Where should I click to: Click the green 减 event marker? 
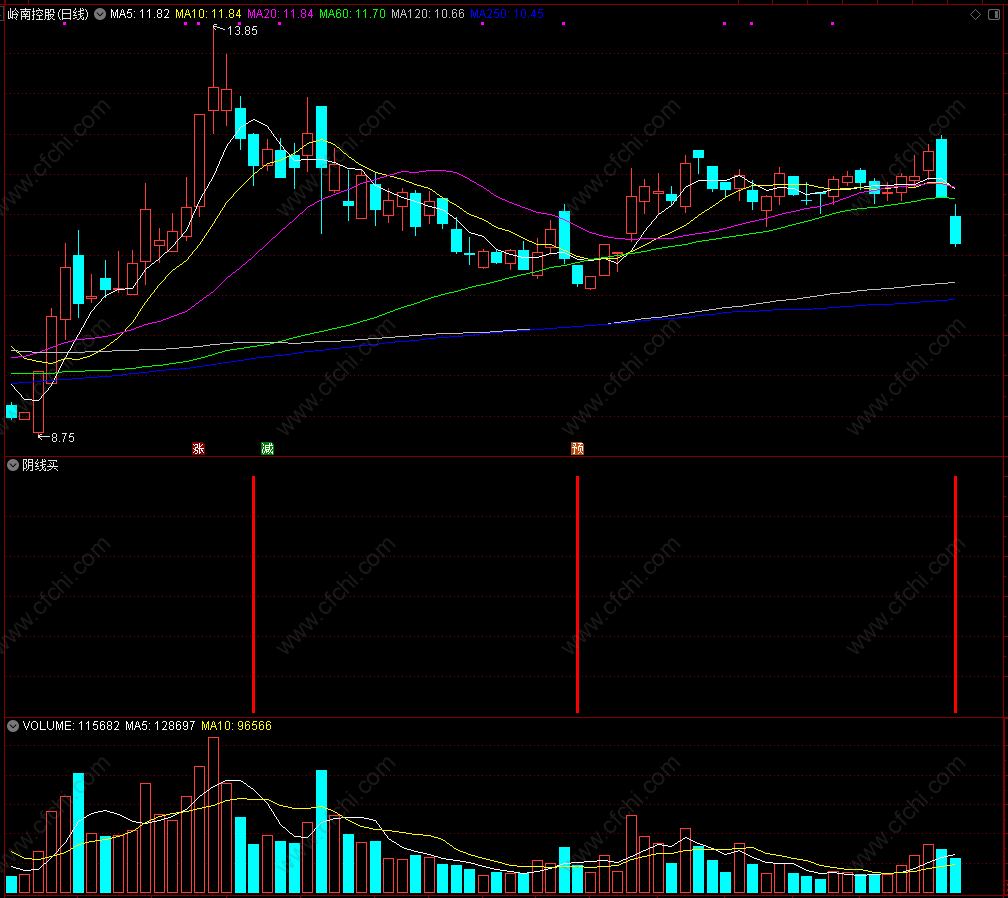[267, 448]
